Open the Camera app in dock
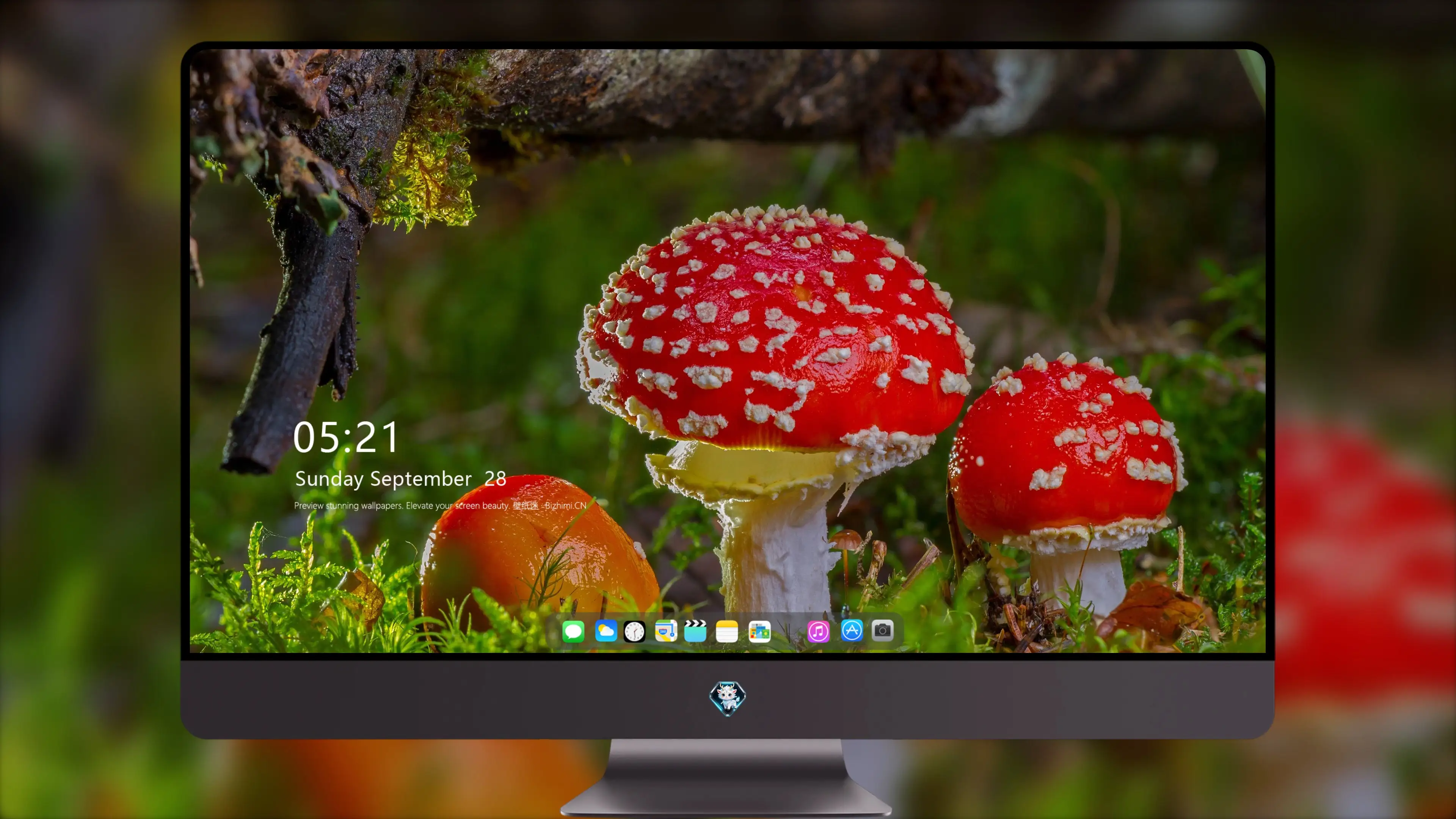This screenshot has height=819, width=1456. point(882,630)
